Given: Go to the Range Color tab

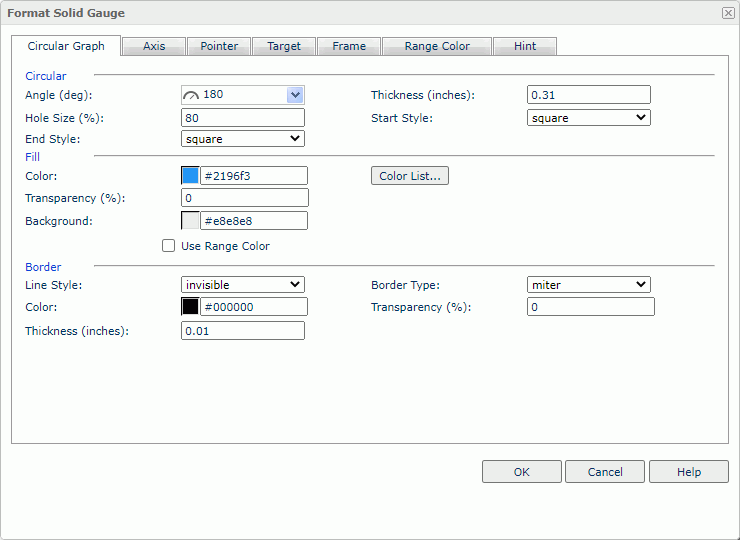Looking at the screenshot, I should [437, 46].
